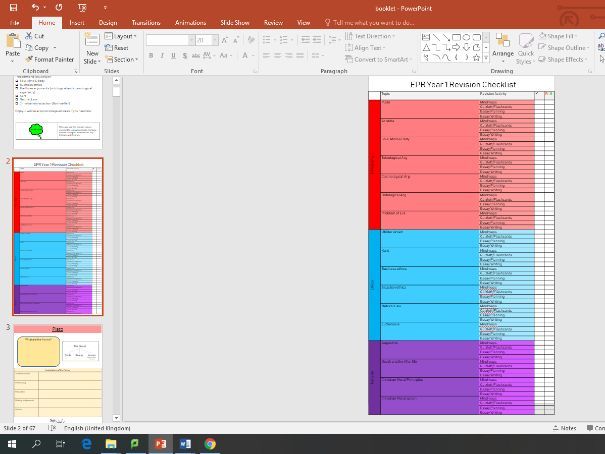This screenshot has height=454, width=605.
Task: Click the font name box
Action: point(167,40)
